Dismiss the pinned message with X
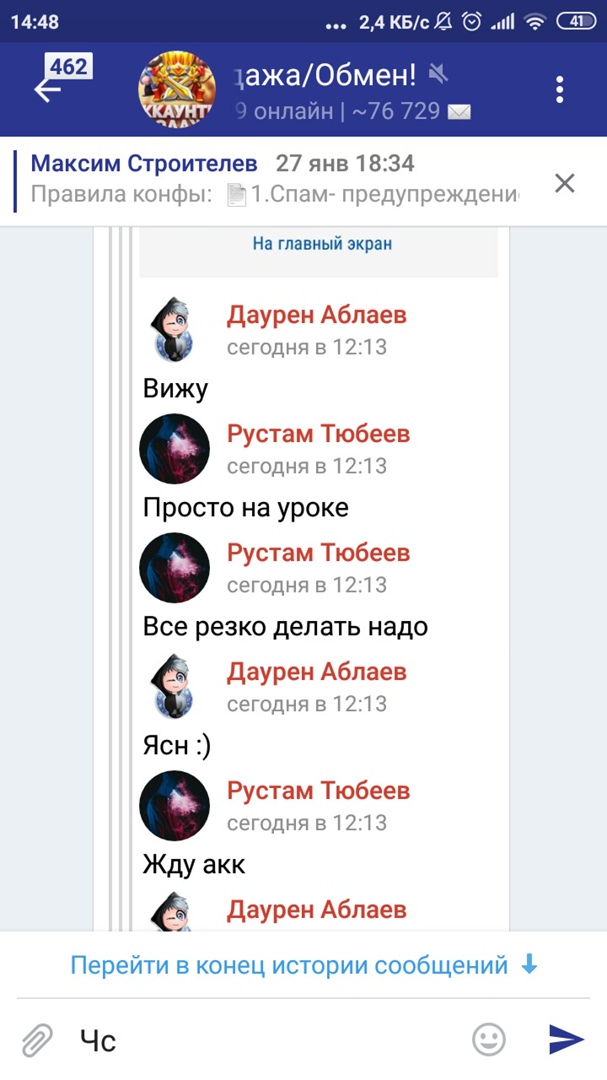607x1080 pixels. click(x=564, y=183)
